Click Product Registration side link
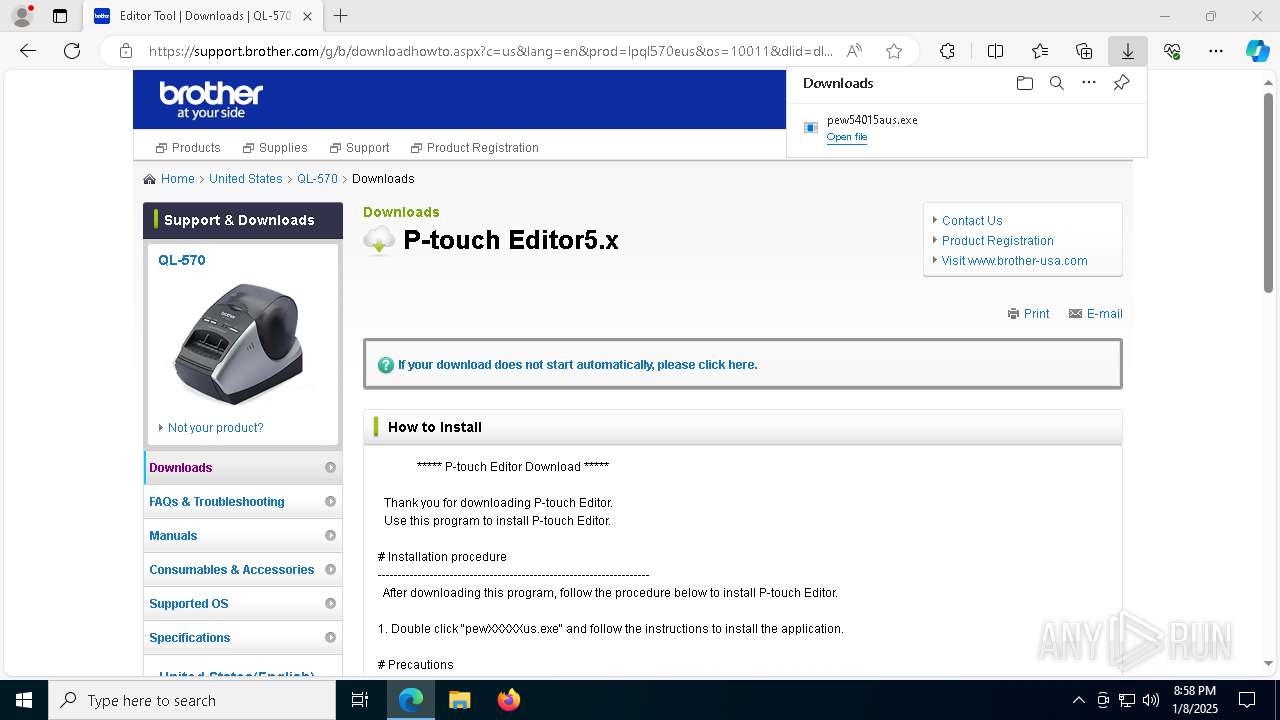This screenshot has width=1280, height=720. [998, 241]
